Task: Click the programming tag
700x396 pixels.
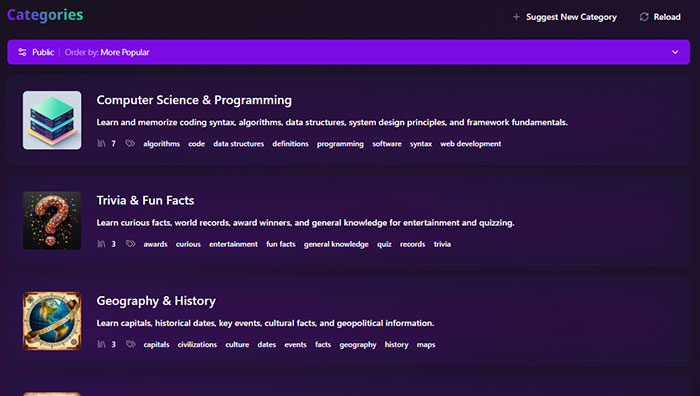Action: [340, 144]
